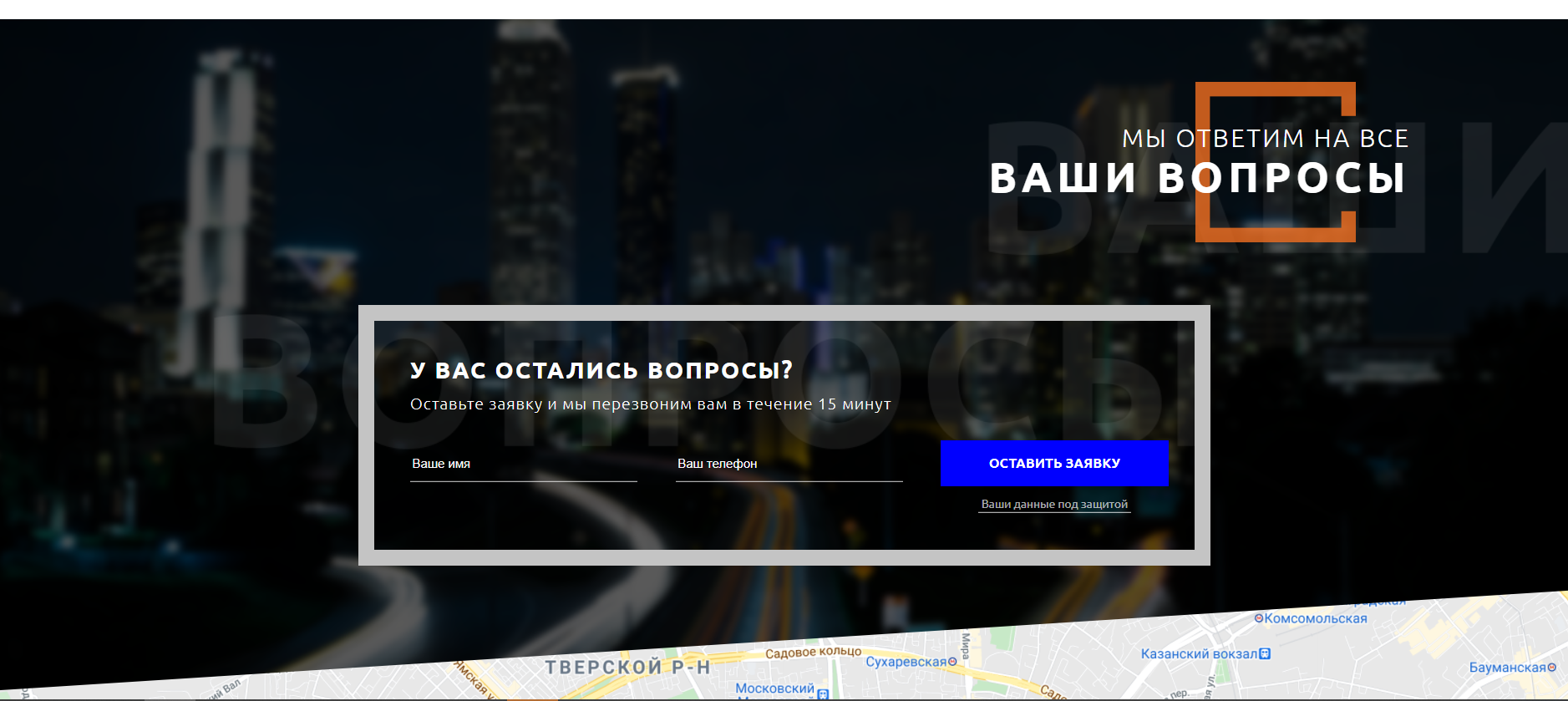Open the "Ваши данные под защитой" link
This screenshot has height=701, width=1568.
pos(1054,505)
